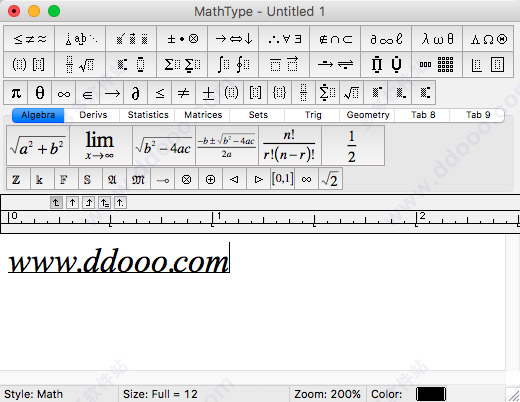Open the set theory symbols palette (∉∩⊂)
The height and width of the screenshot is (402, 520).
(335, 39)
